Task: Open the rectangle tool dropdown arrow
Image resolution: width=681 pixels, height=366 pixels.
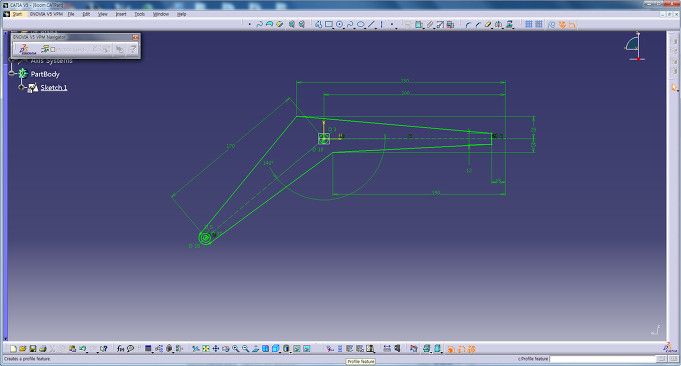Action: [334, 28]
